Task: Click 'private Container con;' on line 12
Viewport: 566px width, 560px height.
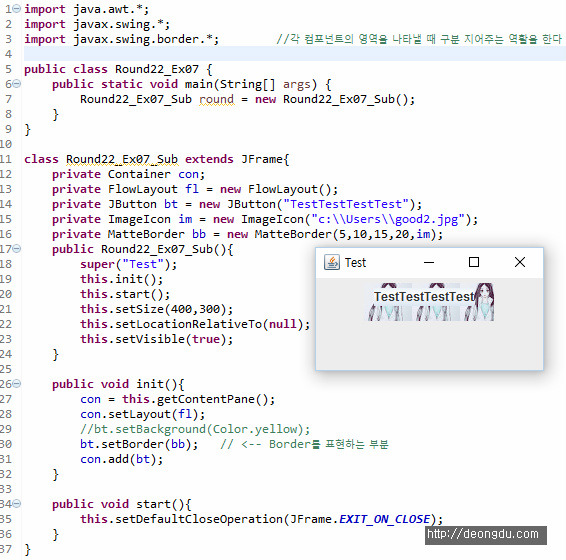Action: (x=129, y=174)
